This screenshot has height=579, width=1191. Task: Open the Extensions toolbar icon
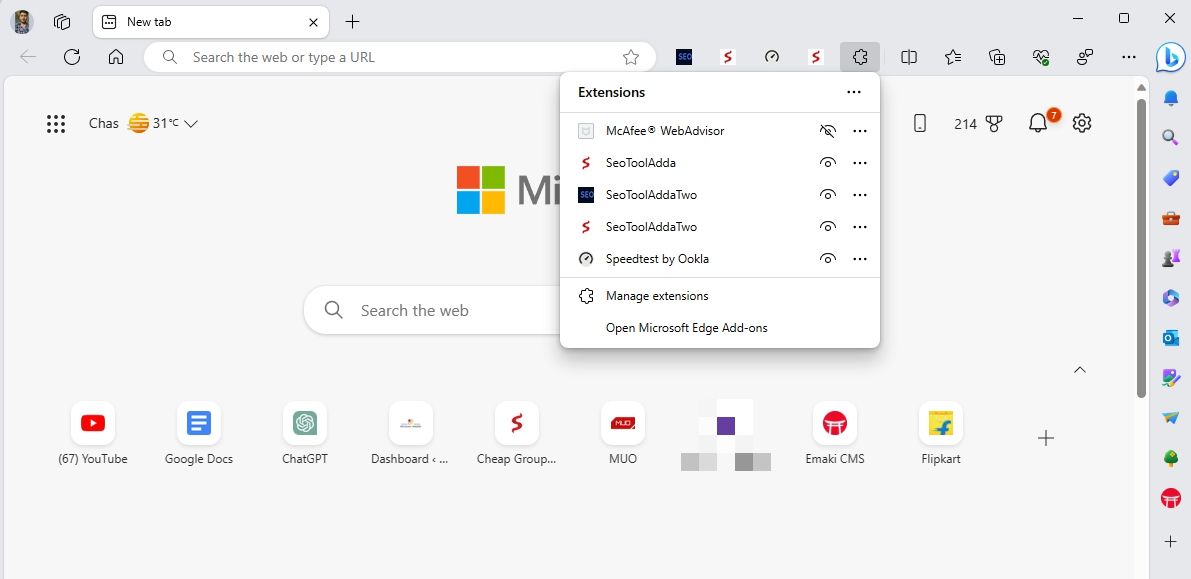pos(860,57)
